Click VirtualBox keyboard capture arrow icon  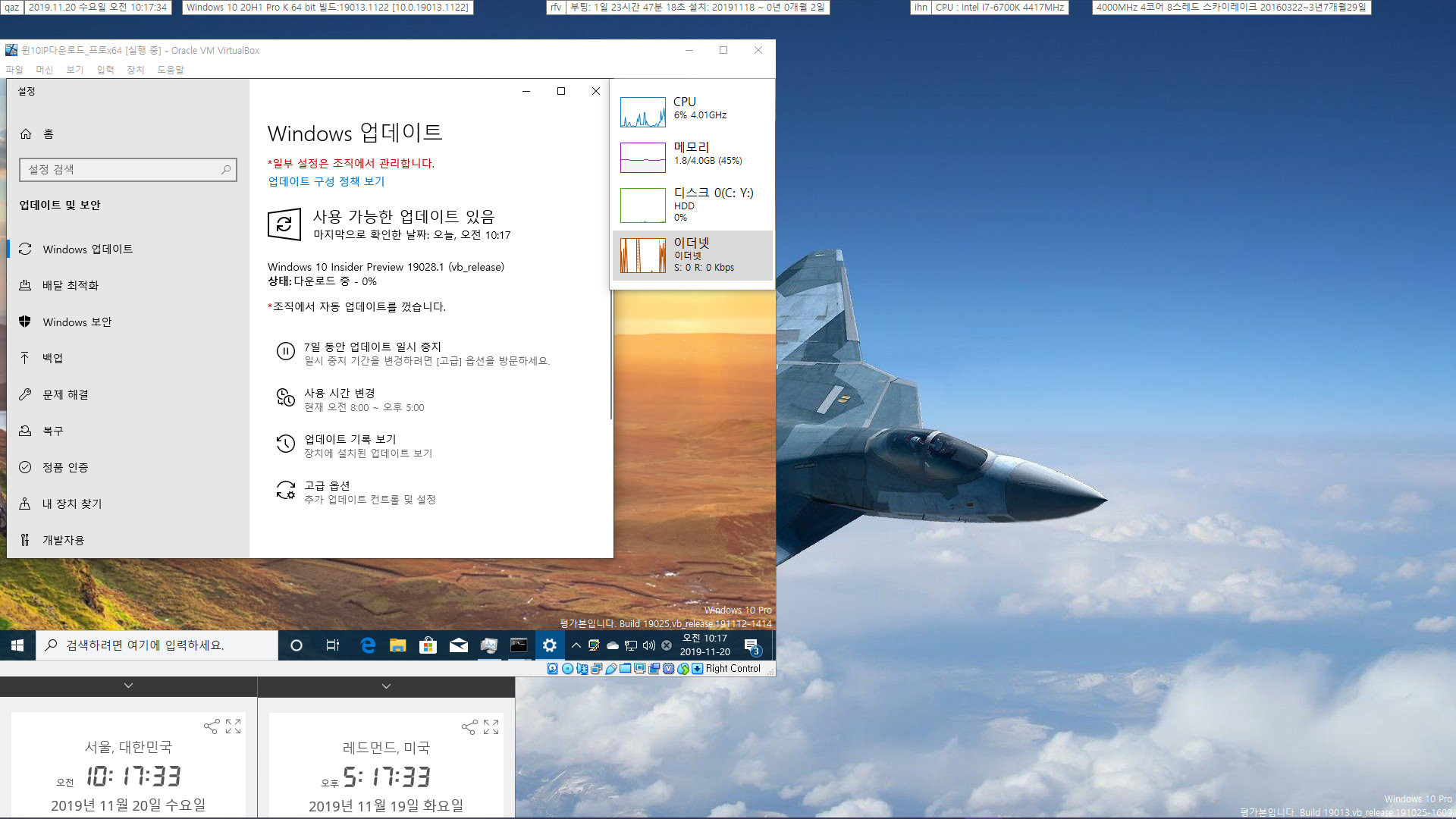click(698, 669)
